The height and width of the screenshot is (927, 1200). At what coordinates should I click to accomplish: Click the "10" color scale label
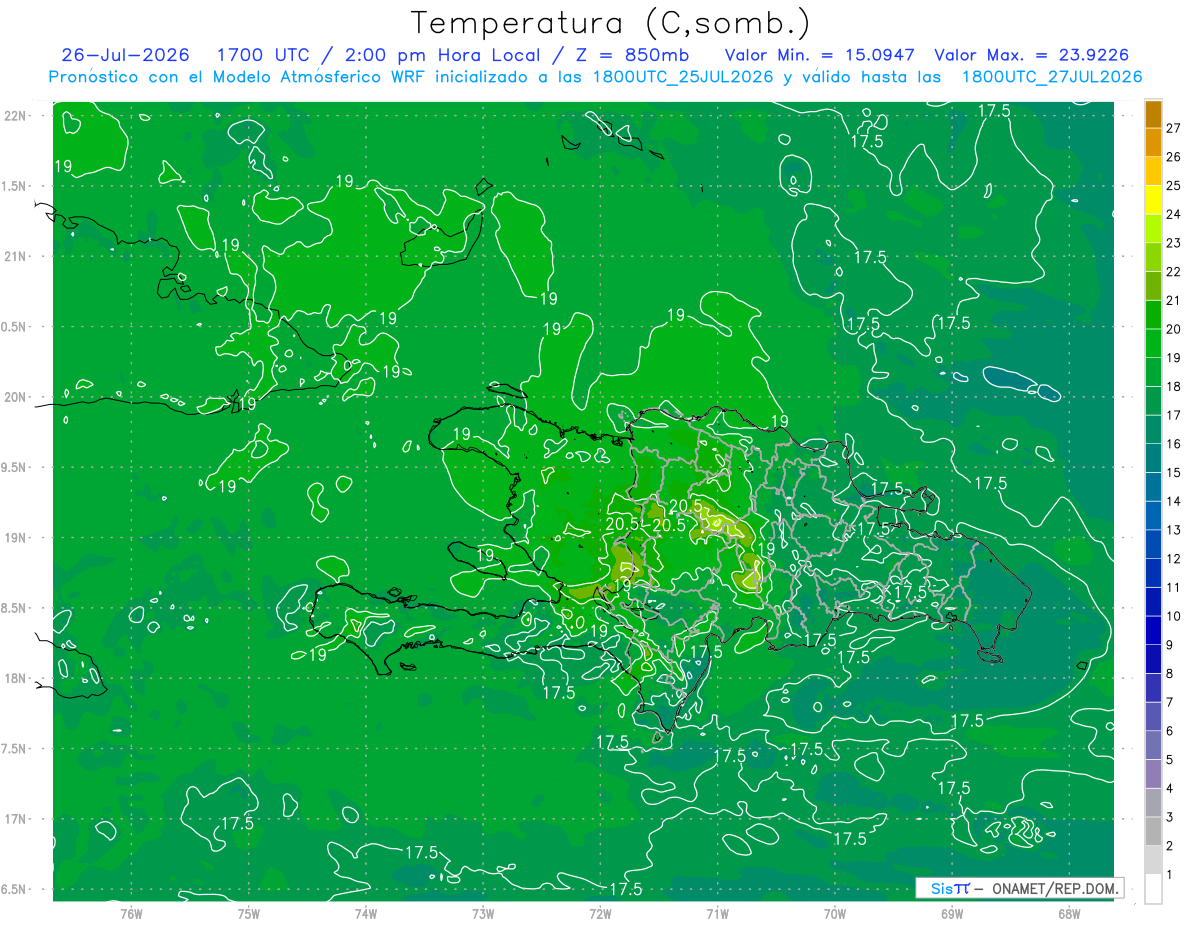1174,616
